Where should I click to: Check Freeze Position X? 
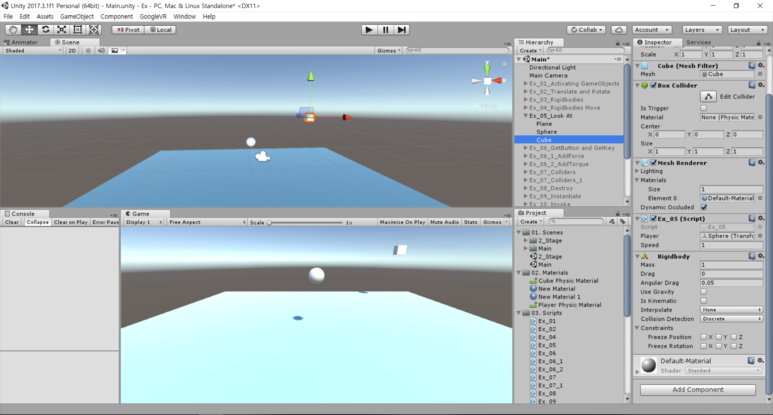pyautogui.click(x=703, y=337)
